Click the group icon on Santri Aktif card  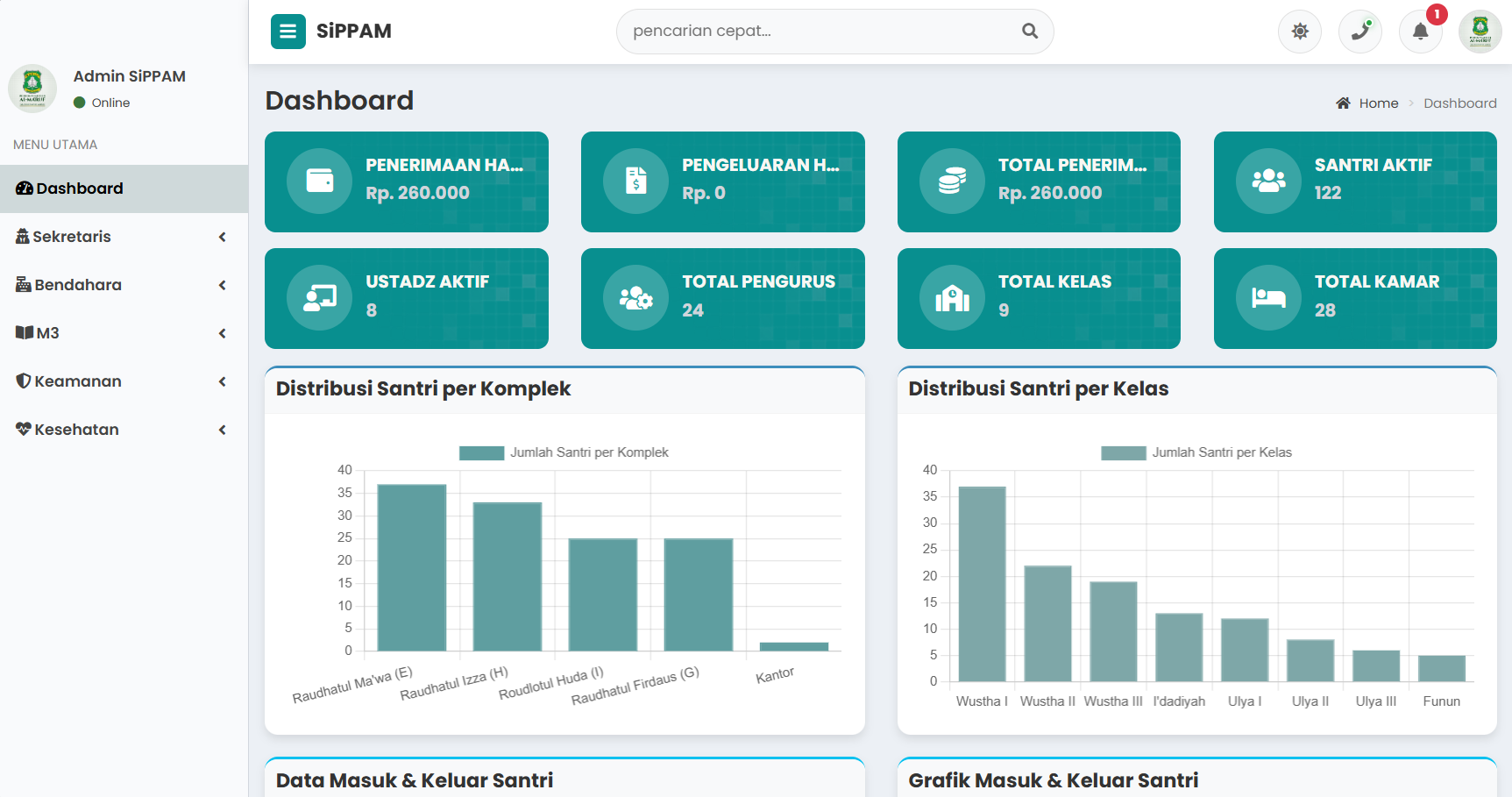(x=1268, y=181)
